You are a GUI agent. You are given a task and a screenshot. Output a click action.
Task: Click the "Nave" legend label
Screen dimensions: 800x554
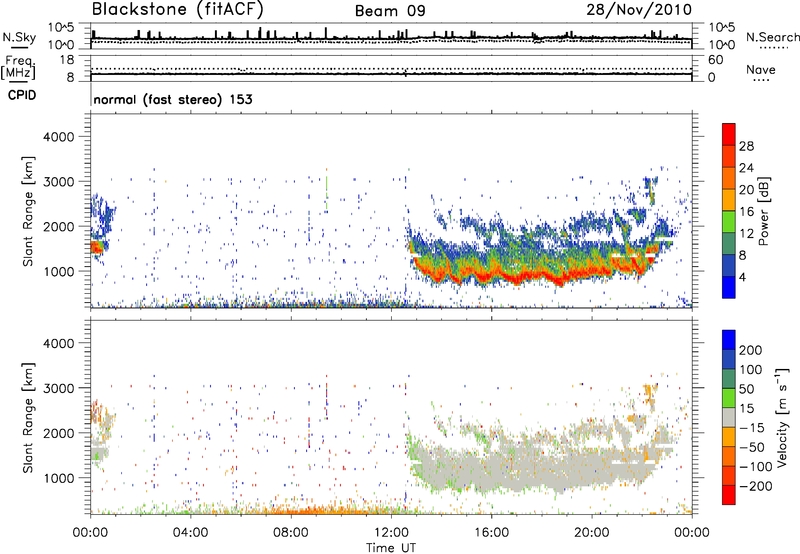[761, 70]
